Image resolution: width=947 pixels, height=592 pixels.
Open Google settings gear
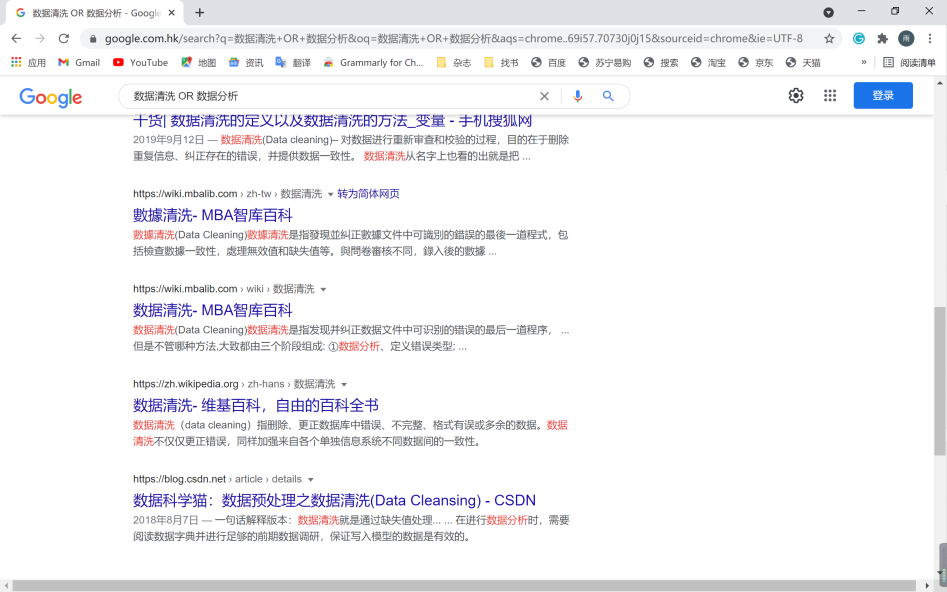tap(796, 95)
